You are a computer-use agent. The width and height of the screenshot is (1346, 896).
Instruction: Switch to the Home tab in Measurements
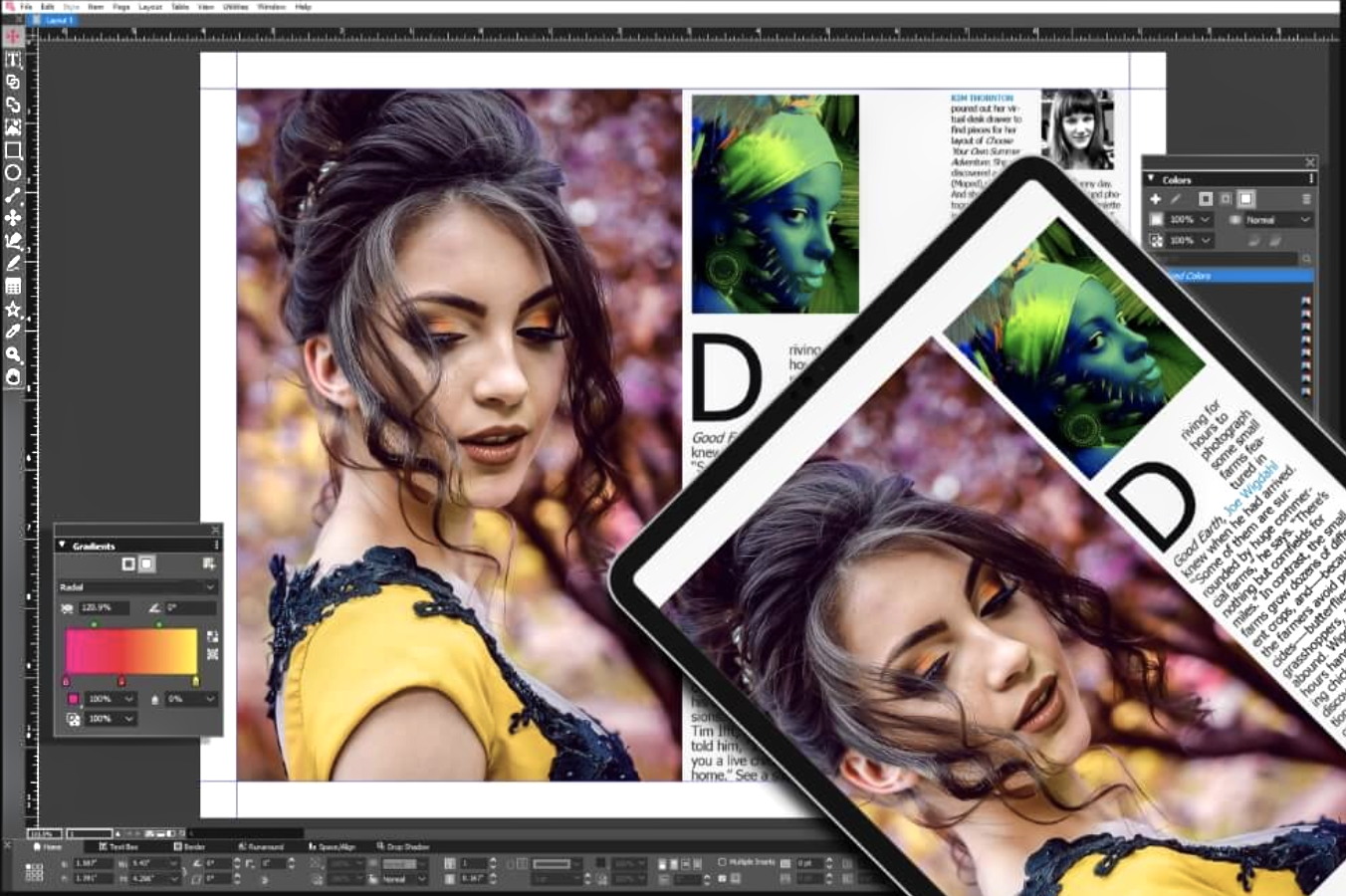[x=48, y=847]
